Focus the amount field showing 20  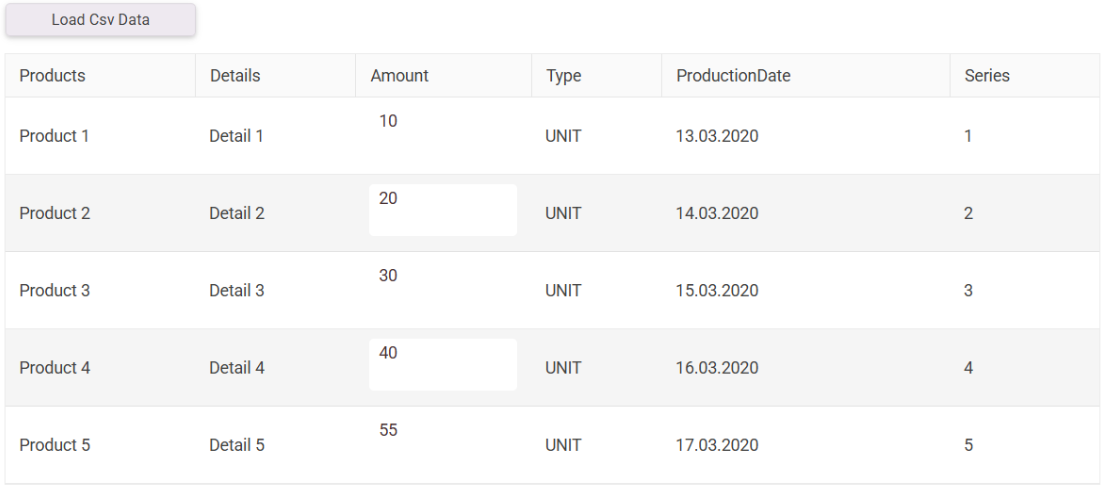[x=443, y=210]
